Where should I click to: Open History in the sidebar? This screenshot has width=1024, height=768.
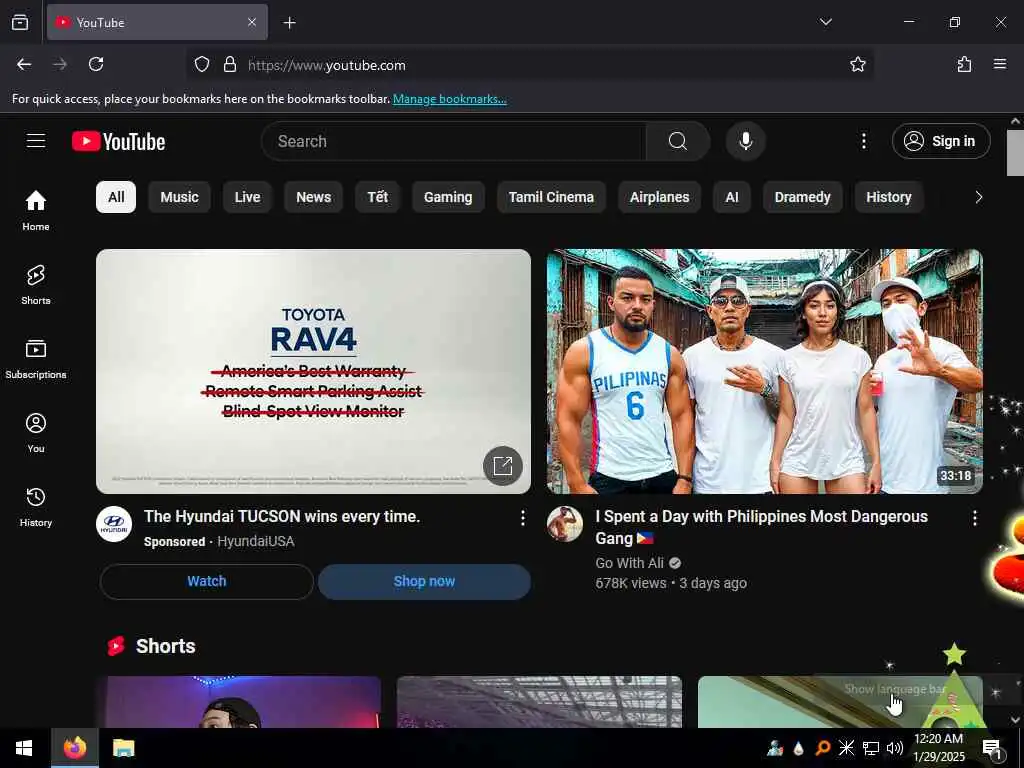tap(36, 507)
